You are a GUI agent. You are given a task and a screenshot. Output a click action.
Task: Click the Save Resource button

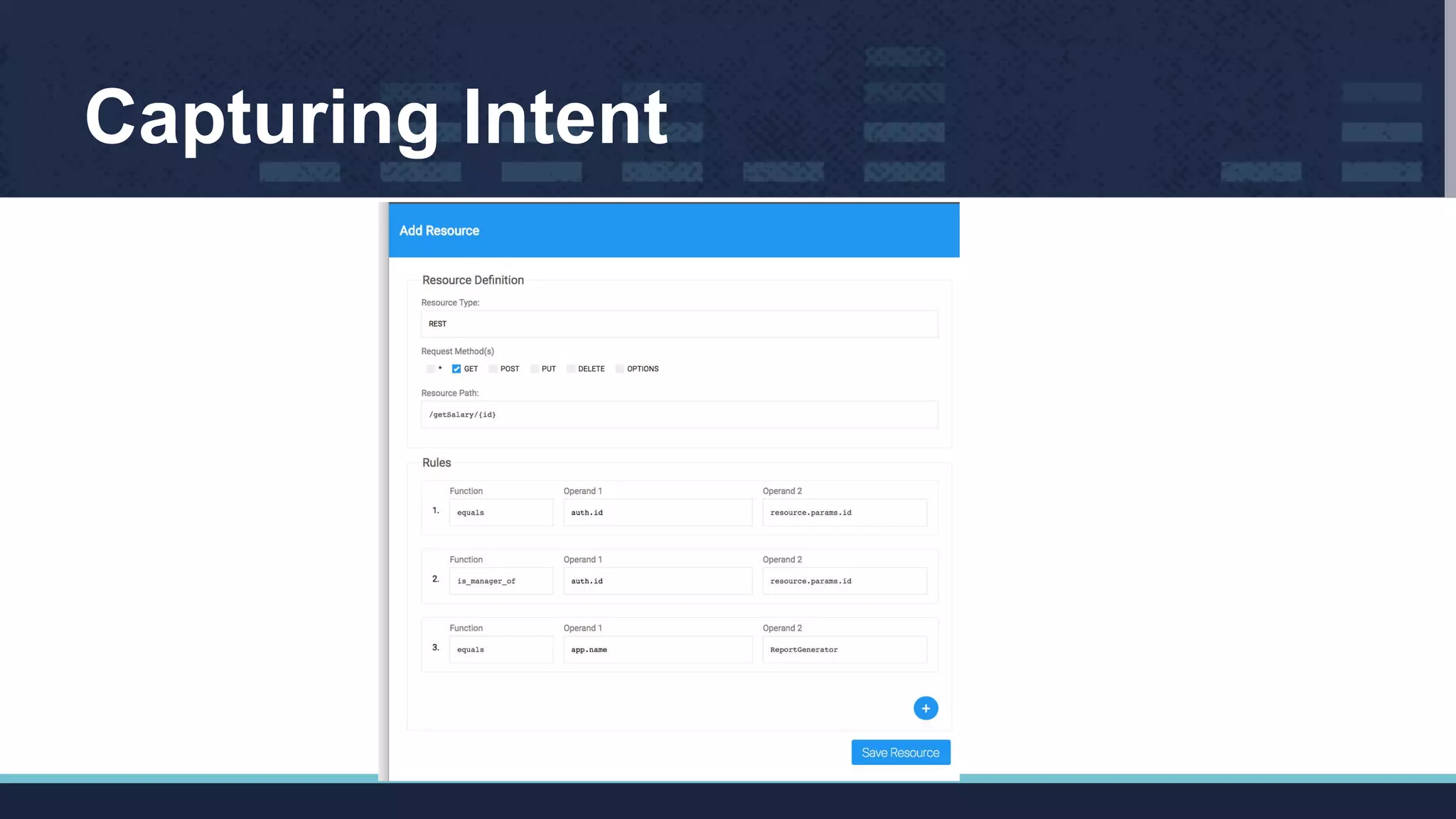[x=901, y=753]
